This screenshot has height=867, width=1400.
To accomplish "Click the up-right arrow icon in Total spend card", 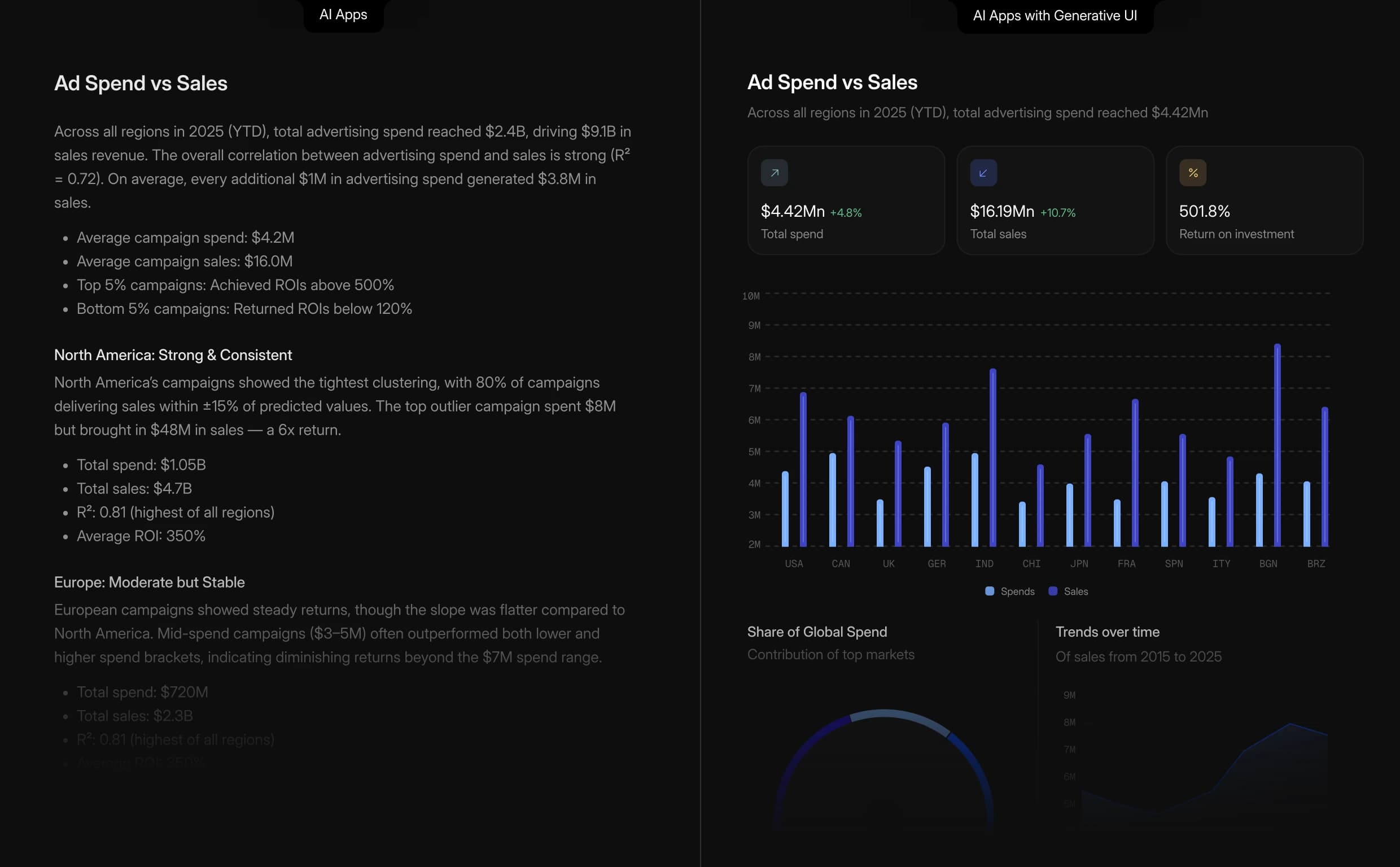I will 774,173.
